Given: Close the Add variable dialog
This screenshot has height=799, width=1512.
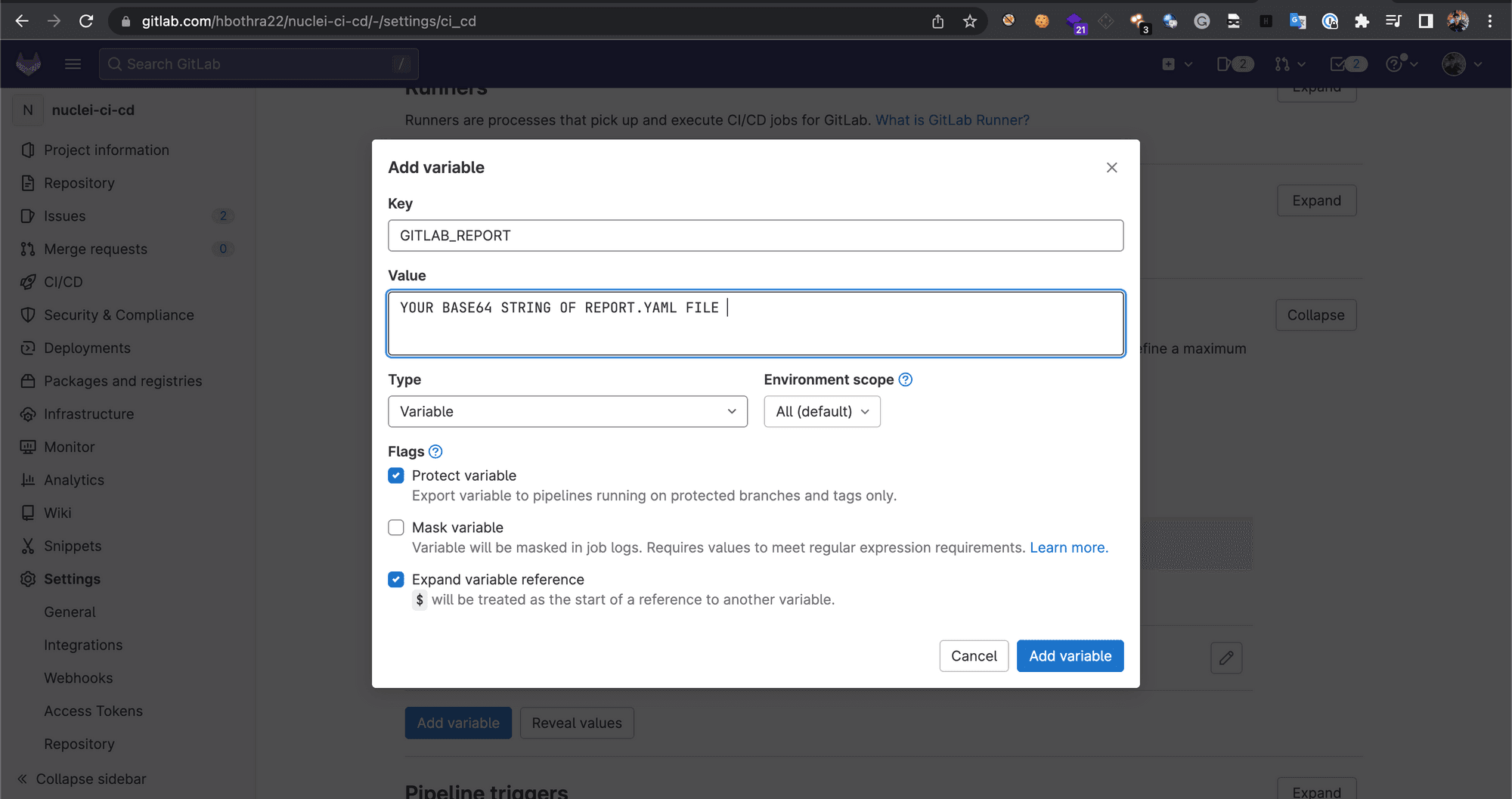Looking at the screenshot, I should click(x=1111, y=168).
